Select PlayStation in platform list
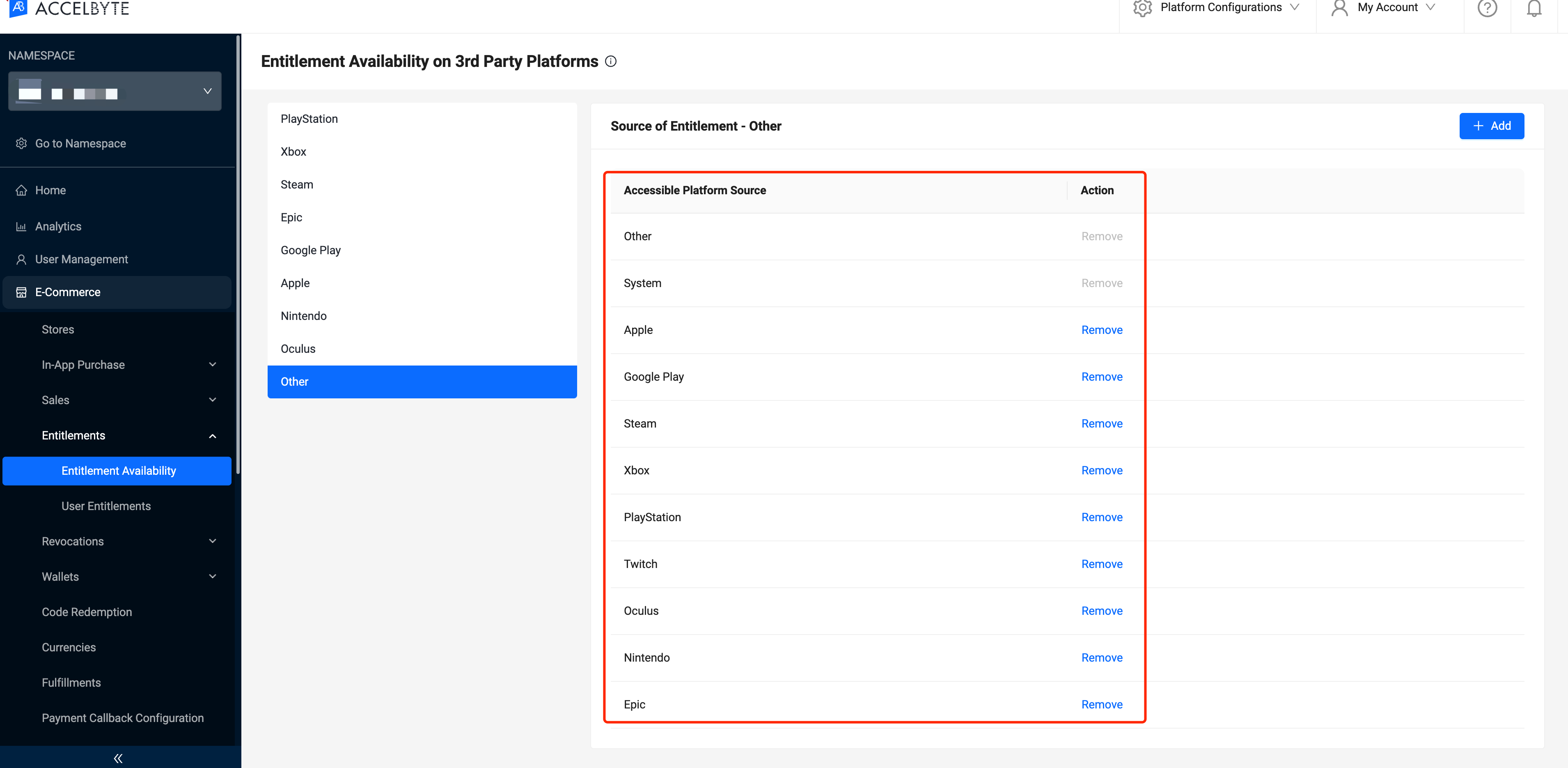 tap(422, 119)
